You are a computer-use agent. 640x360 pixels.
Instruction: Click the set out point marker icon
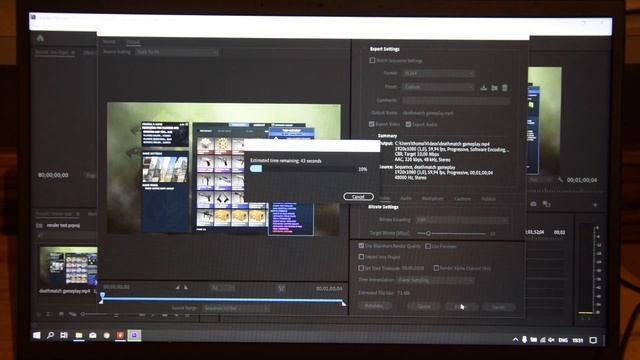tap(186, 288)
